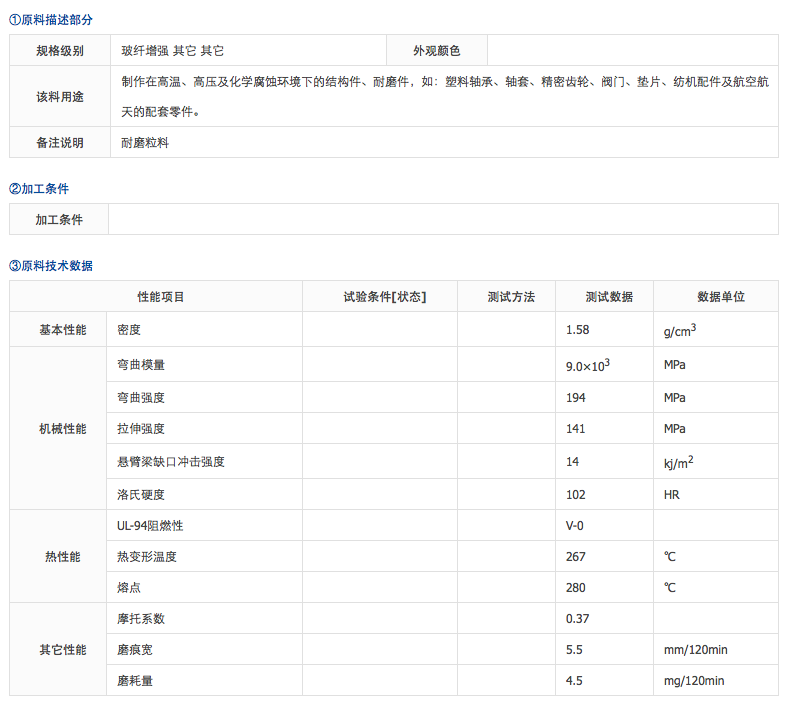Click the ③原料技术数据 section heading
792x703 pixels.
click(51, 265)
